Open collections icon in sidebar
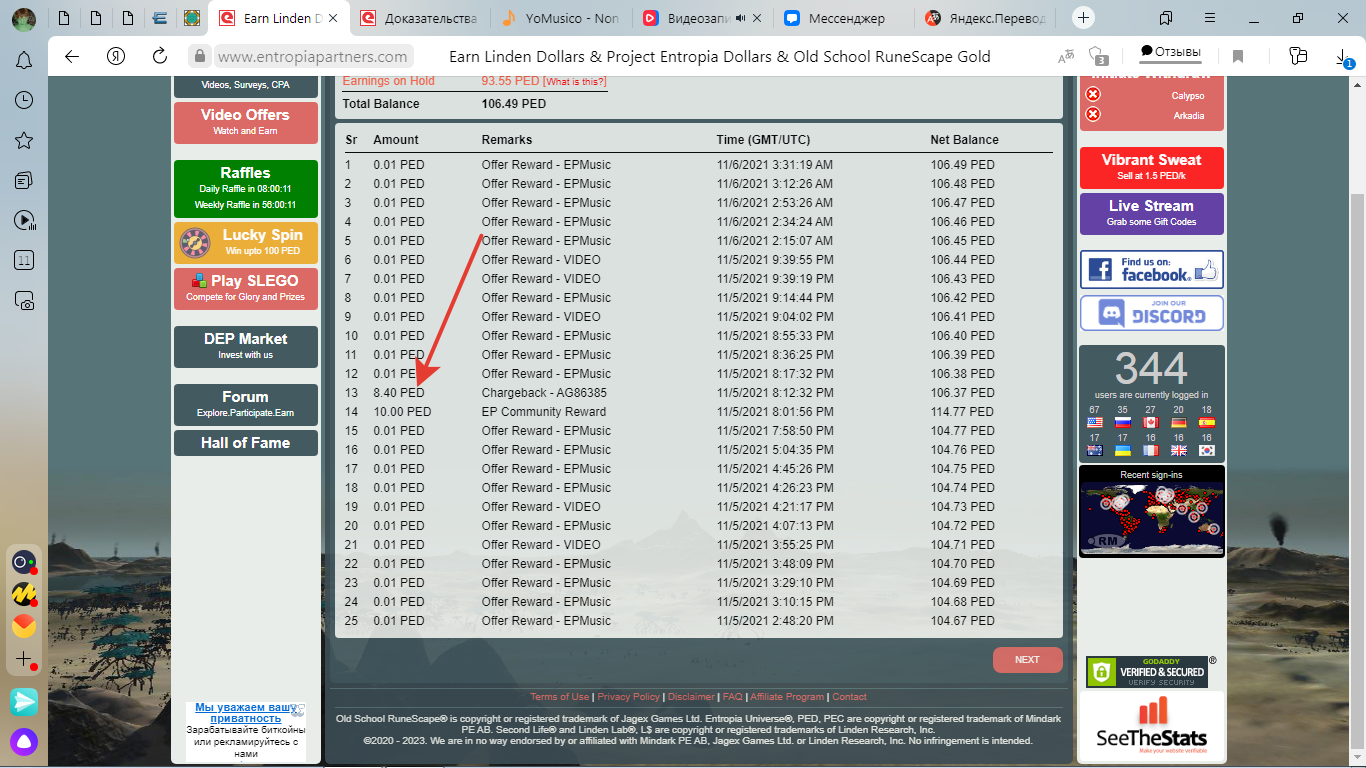This screenshot has width=1366, height=768. pyautogui.click(x=24, y=180)
